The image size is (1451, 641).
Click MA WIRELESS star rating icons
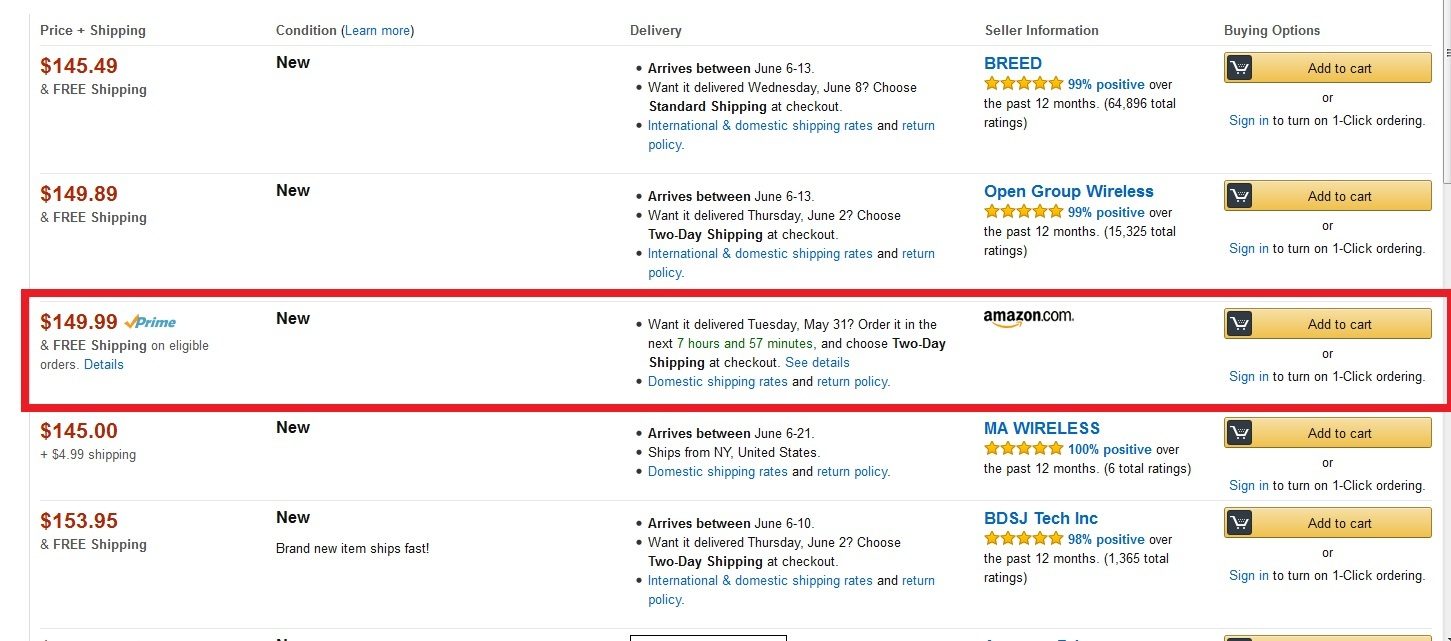(x=1023, y=449)
